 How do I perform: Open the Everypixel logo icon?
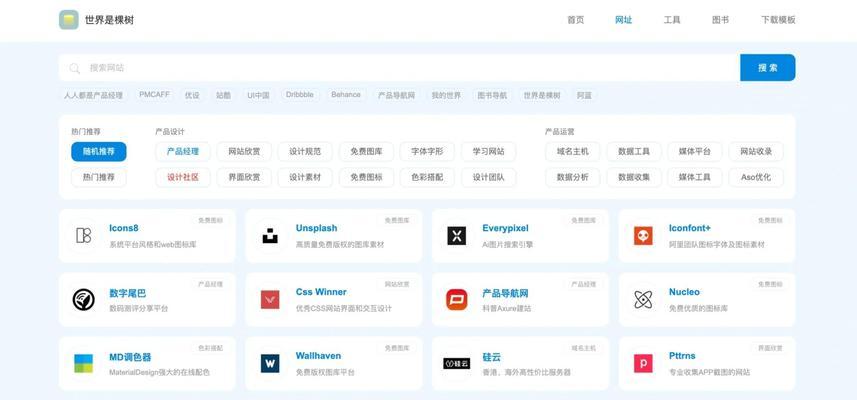456,236
